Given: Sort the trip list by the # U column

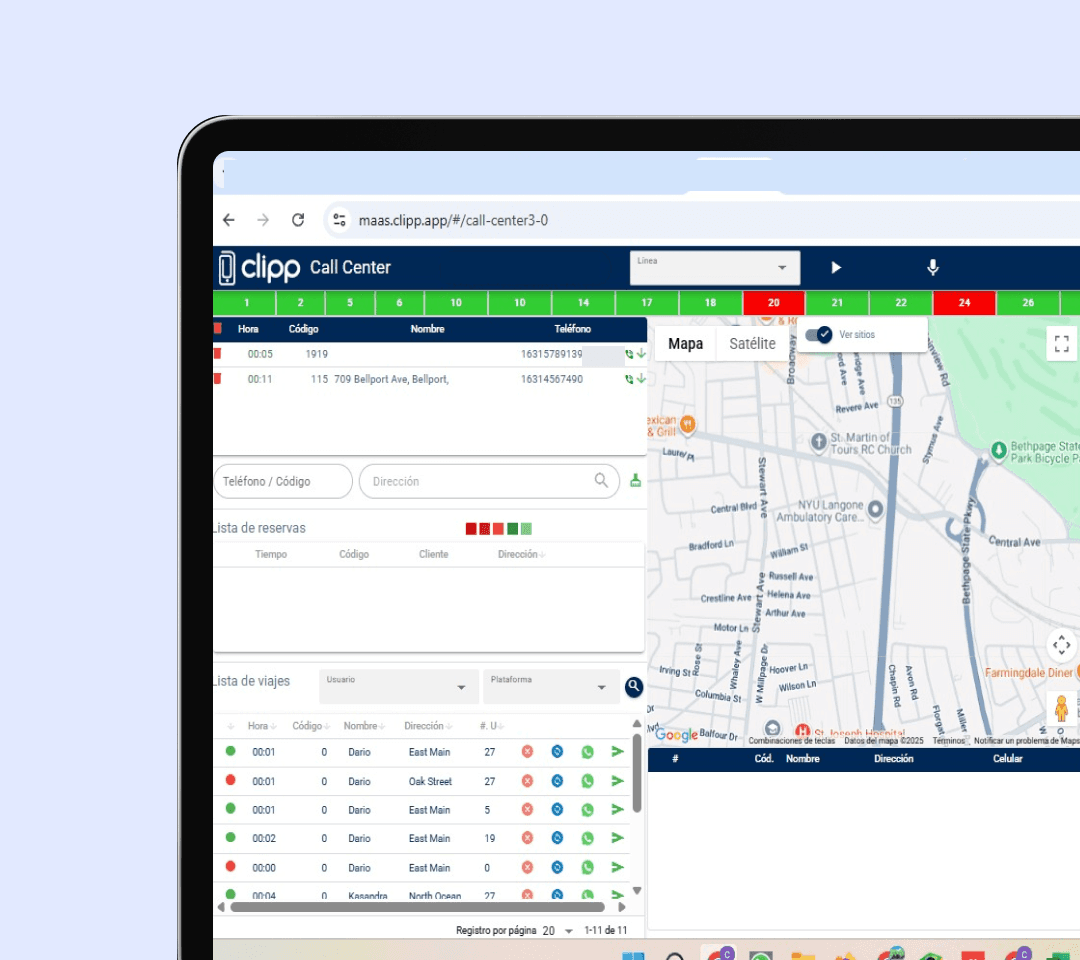Looking at the screenshot, I should [x=492, y=726].
